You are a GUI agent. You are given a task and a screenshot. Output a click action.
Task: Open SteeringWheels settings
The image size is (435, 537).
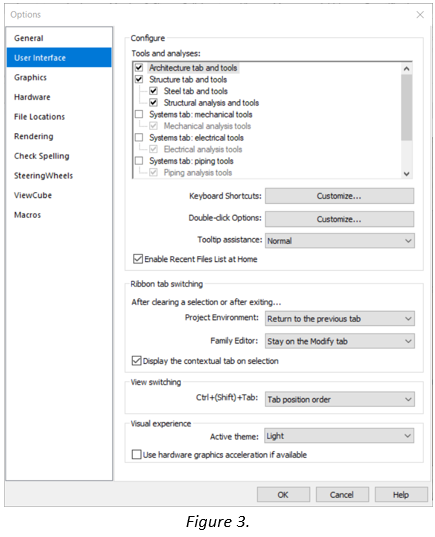coord(59,175)
